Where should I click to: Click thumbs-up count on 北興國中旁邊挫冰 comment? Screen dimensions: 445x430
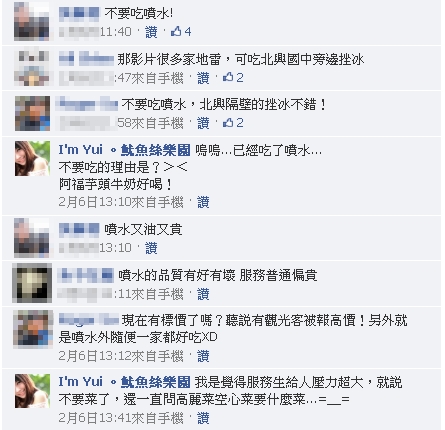pos(233,78)
